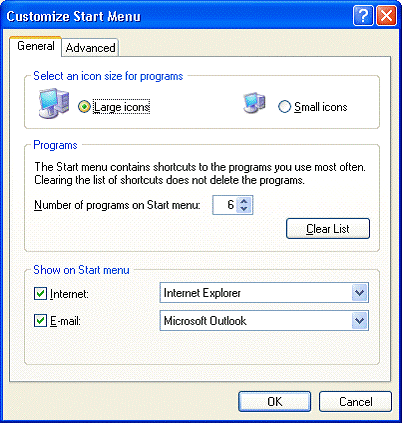Increase number of programs with up arrow
The height and width of the screenshot is (425, 405).
click(x=244, y=201)
